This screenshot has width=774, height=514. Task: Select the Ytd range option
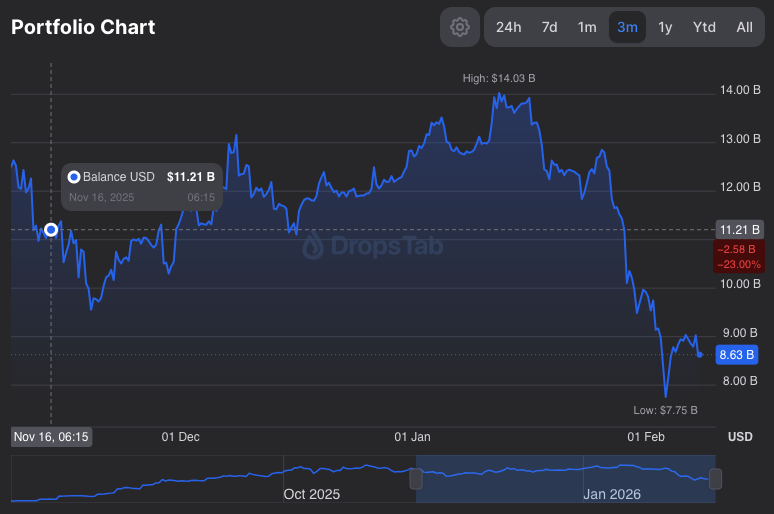(704, 27)
